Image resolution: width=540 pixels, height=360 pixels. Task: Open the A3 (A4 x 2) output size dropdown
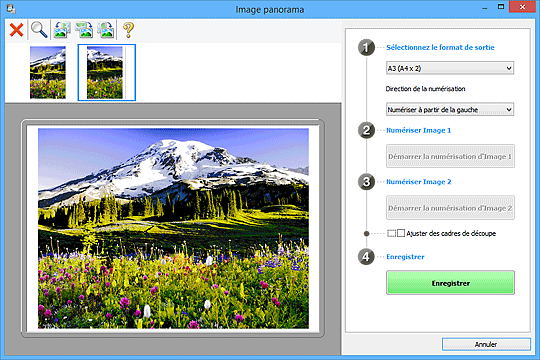click(450, 68)
